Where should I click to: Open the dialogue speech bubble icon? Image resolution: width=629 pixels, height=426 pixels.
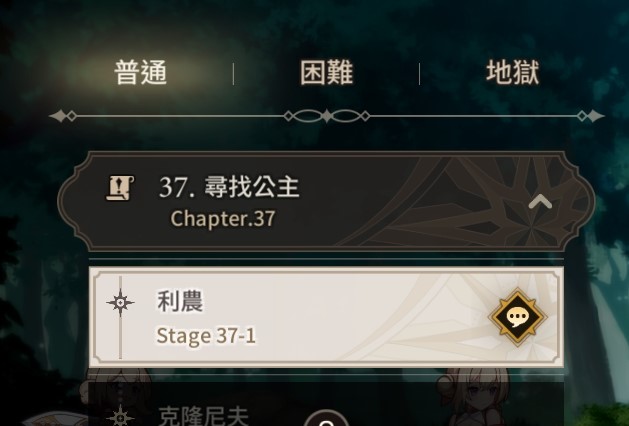pyautogui.click(x=517, y=317)
